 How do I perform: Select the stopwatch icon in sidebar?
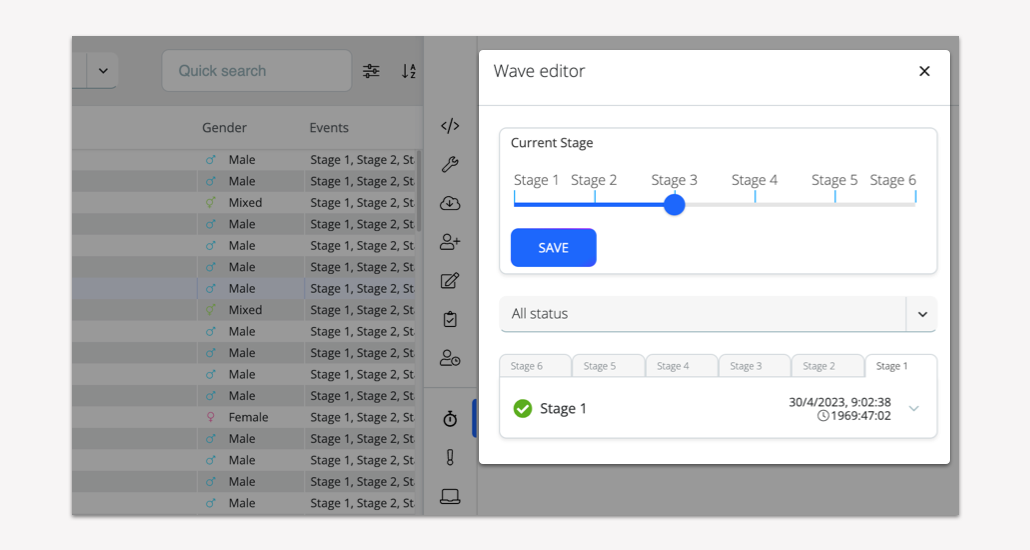click(x=450, y=419)
